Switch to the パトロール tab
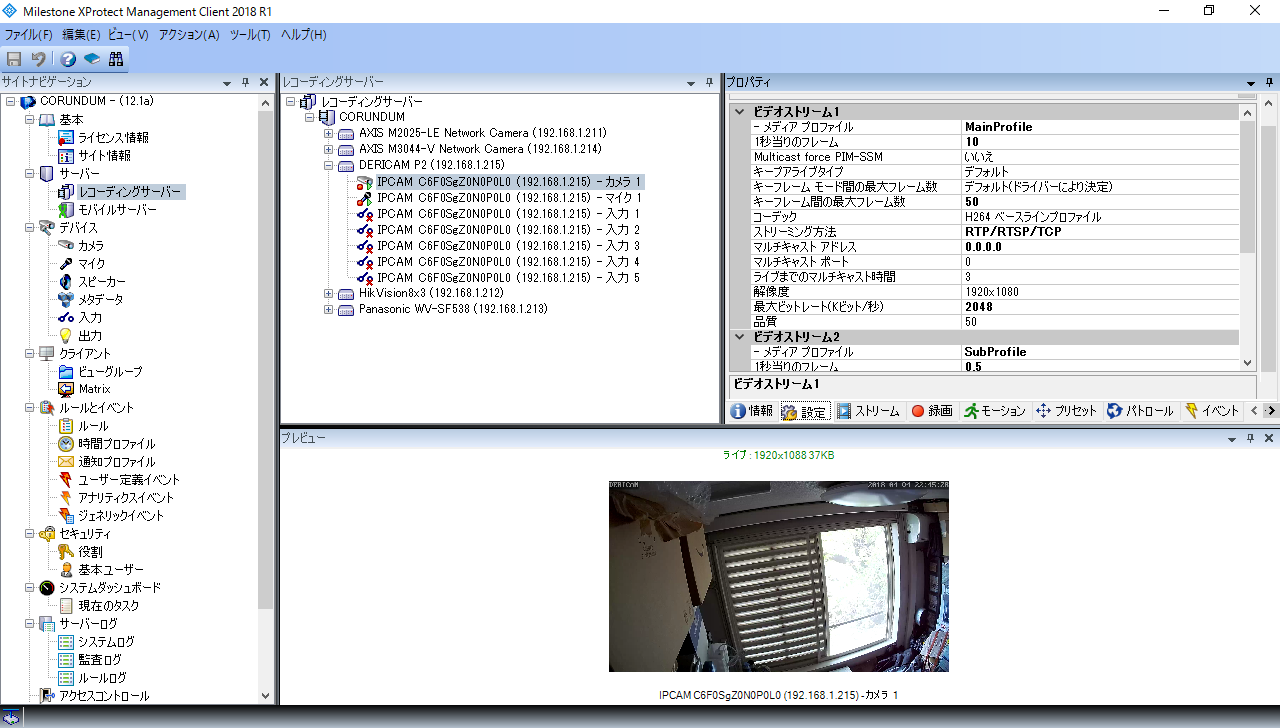 point(1141,411)
